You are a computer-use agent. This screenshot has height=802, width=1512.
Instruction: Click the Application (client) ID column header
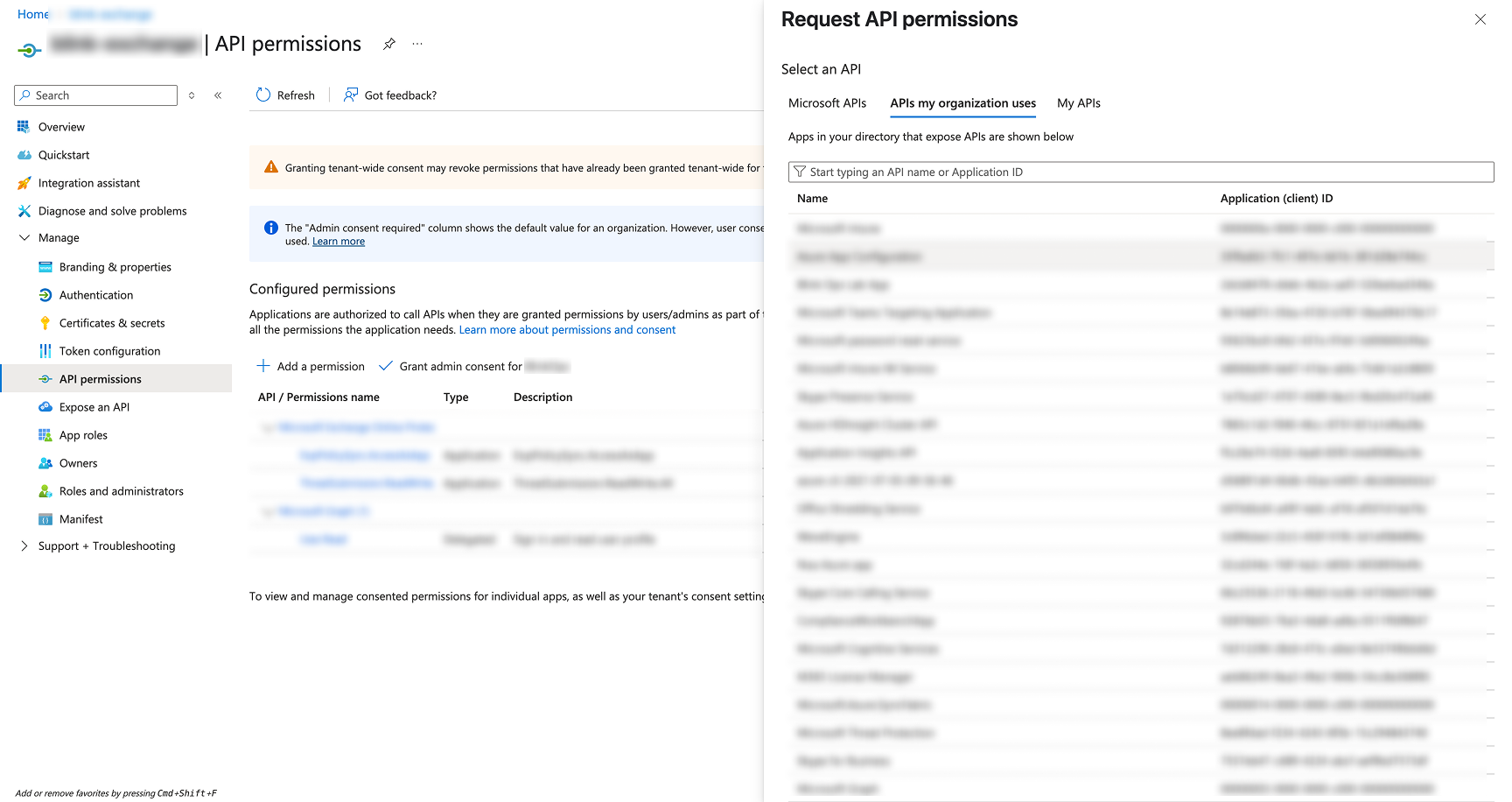pos(1277,199)
